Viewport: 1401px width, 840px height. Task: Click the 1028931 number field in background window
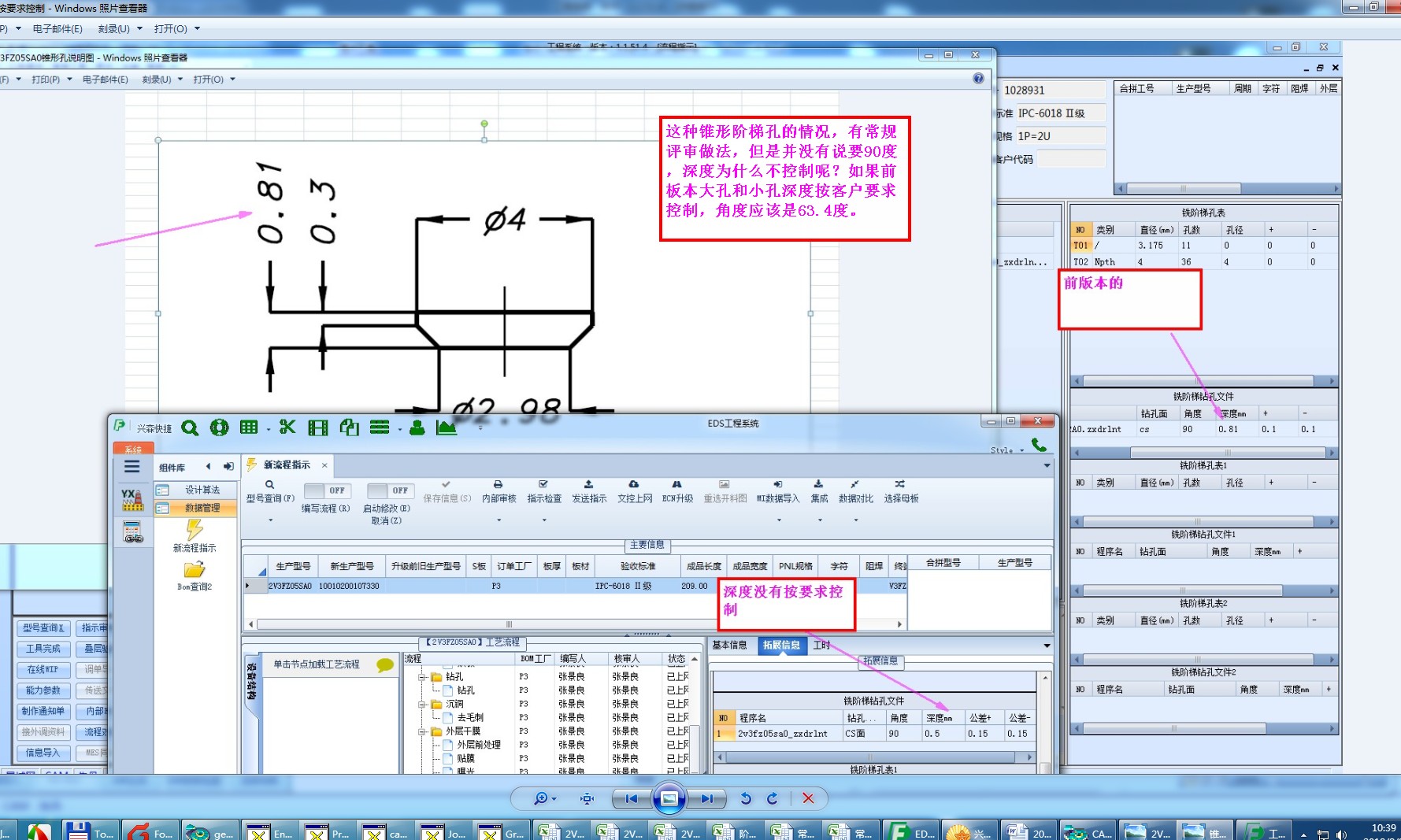click(x=1054, y=90)
